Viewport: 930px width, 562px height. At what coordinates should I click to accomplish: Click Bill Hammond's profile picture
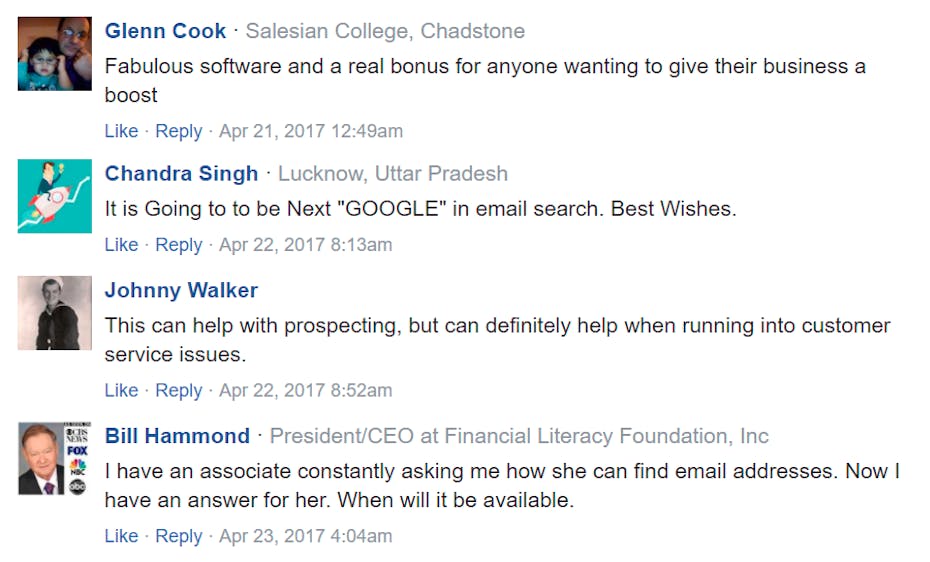click(54, 459)
